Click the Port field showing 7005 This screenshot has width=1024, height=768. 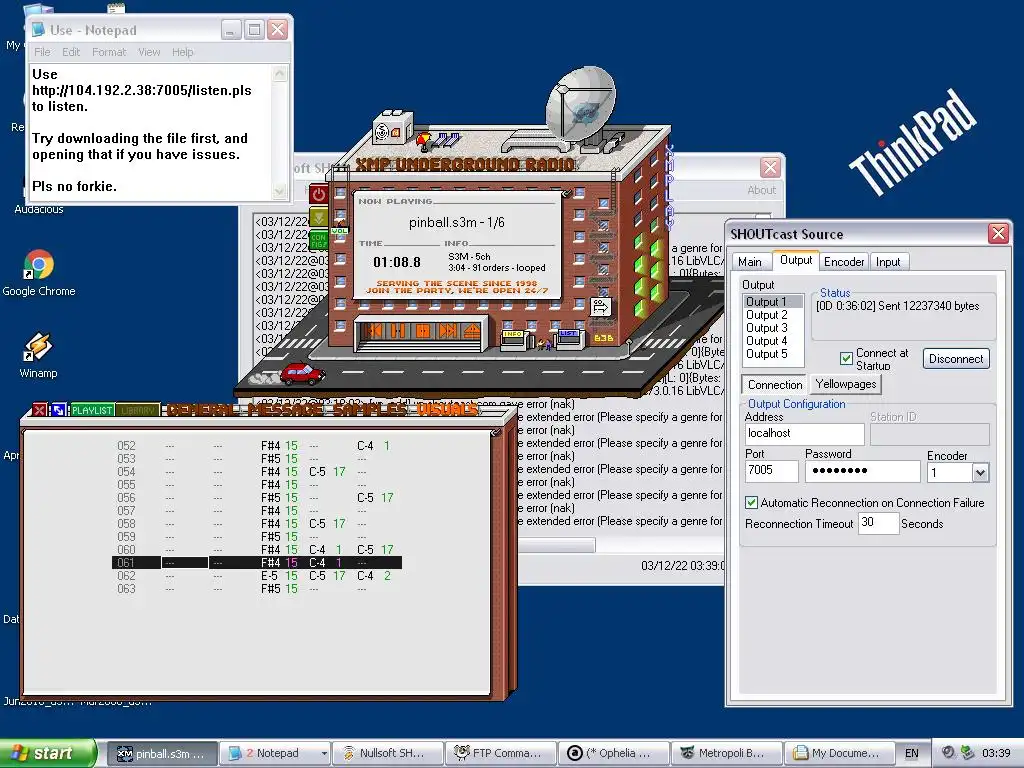click(x=771, y=470)
